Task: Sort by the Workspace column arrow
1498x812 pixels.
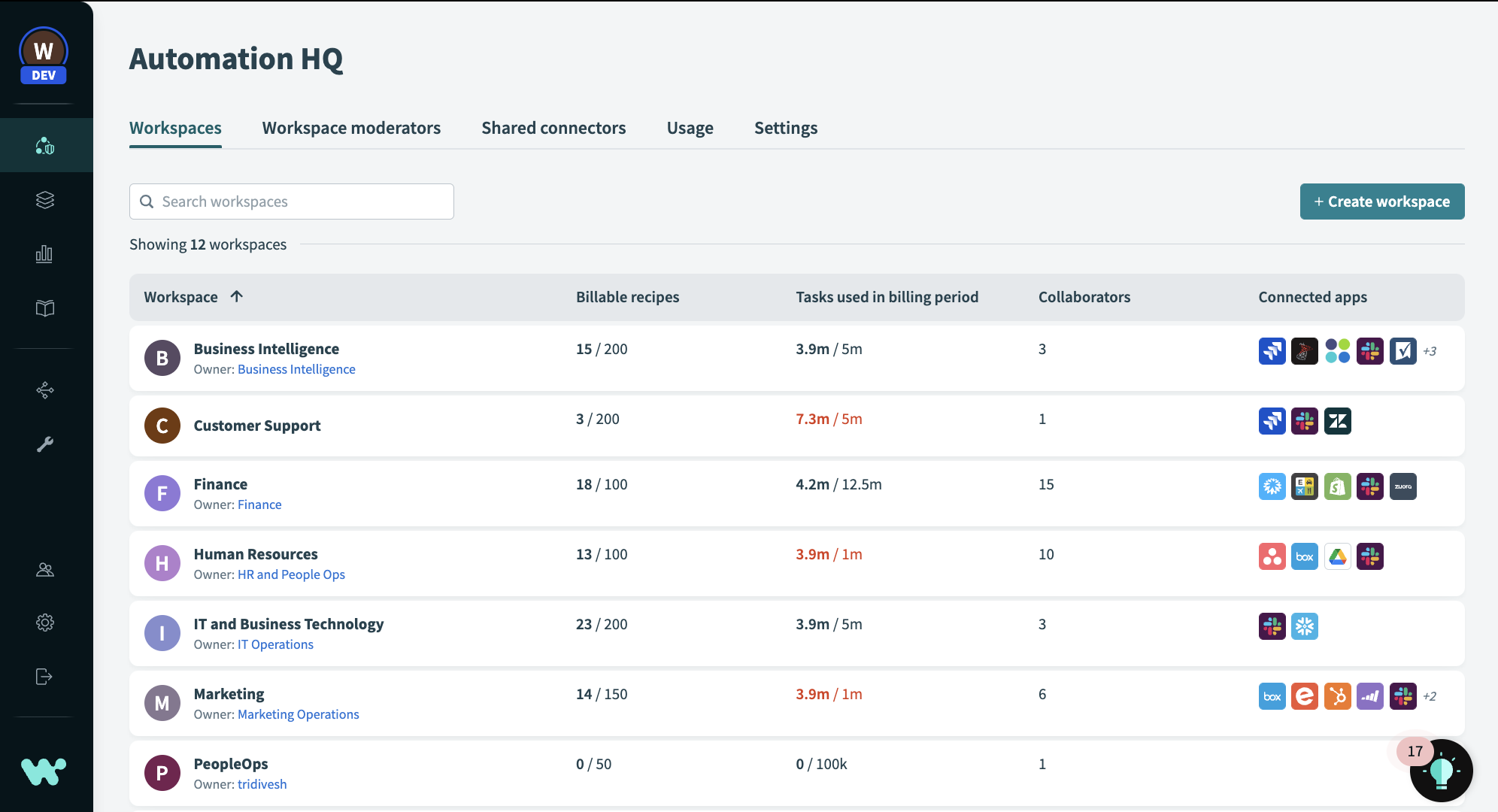Action: pyautogui.click(x=236, y=296)
